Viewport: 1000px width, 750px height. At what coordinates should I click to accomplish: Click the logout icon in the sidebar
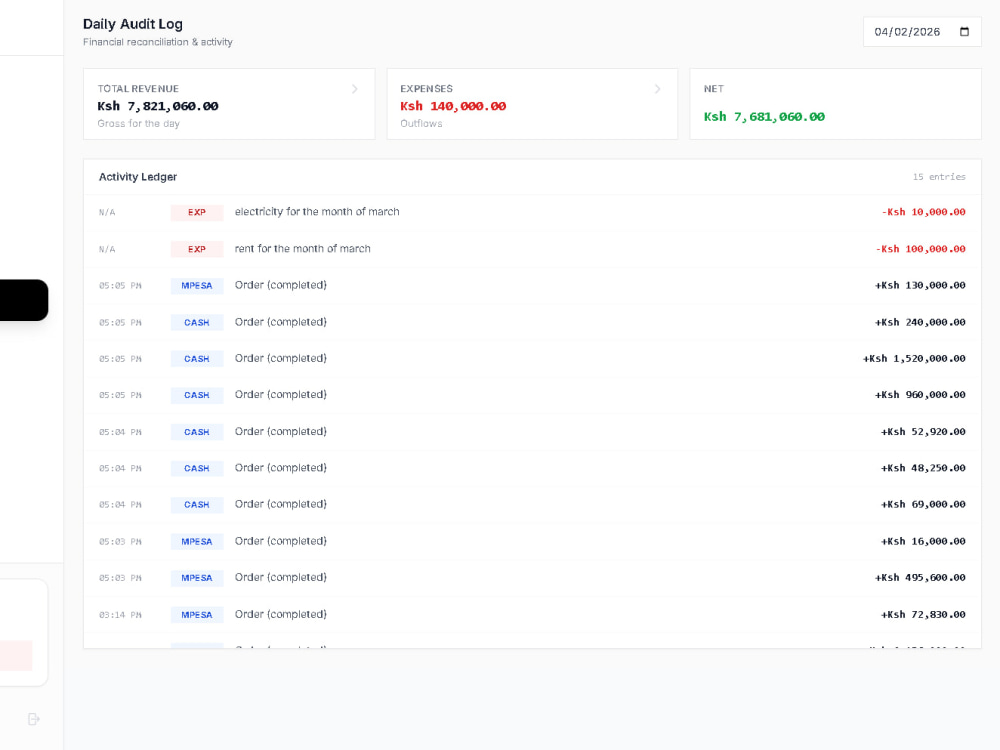point(34,719)
